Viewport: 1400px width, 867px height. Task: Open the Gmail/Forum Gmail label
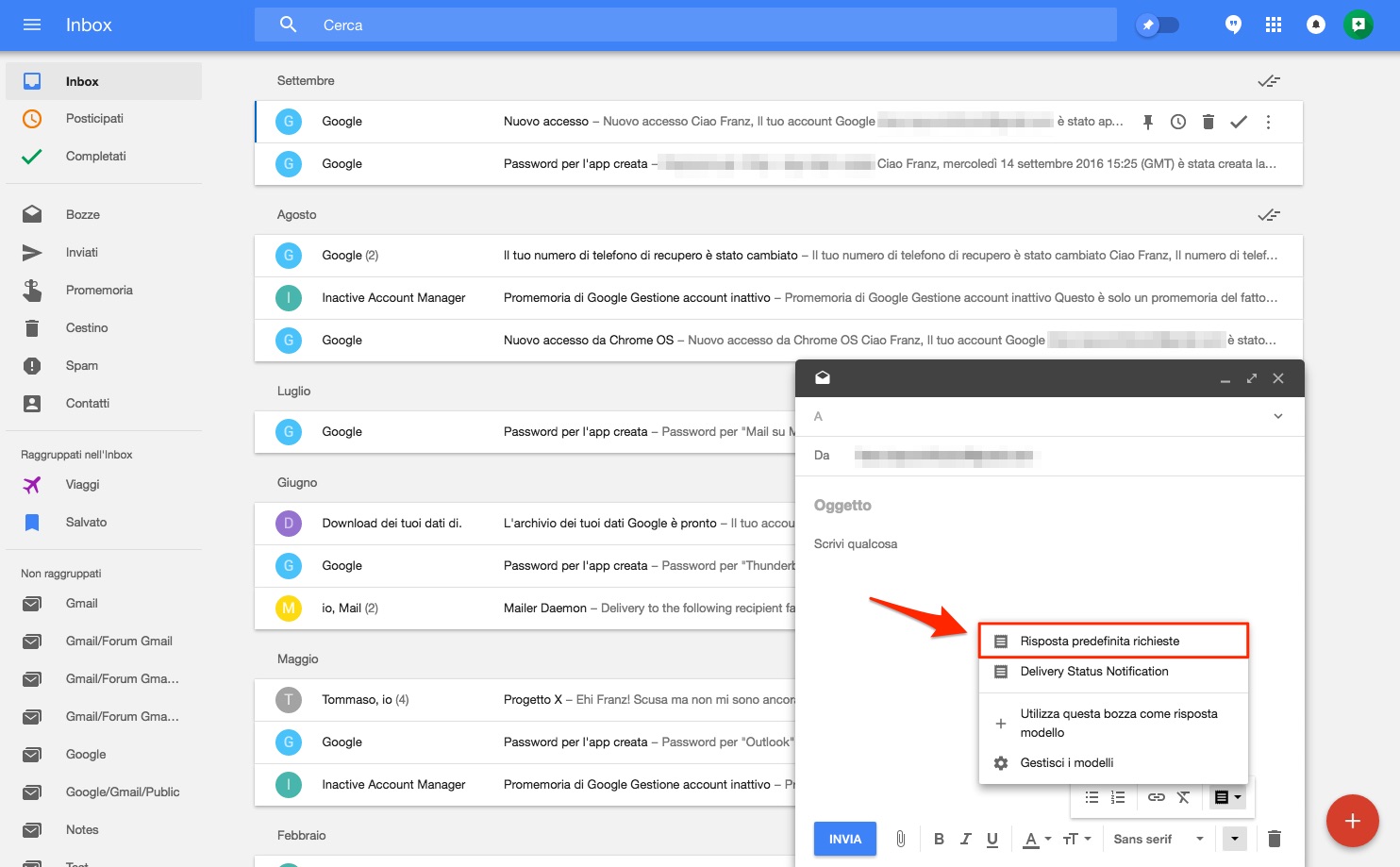pos(104,641)
